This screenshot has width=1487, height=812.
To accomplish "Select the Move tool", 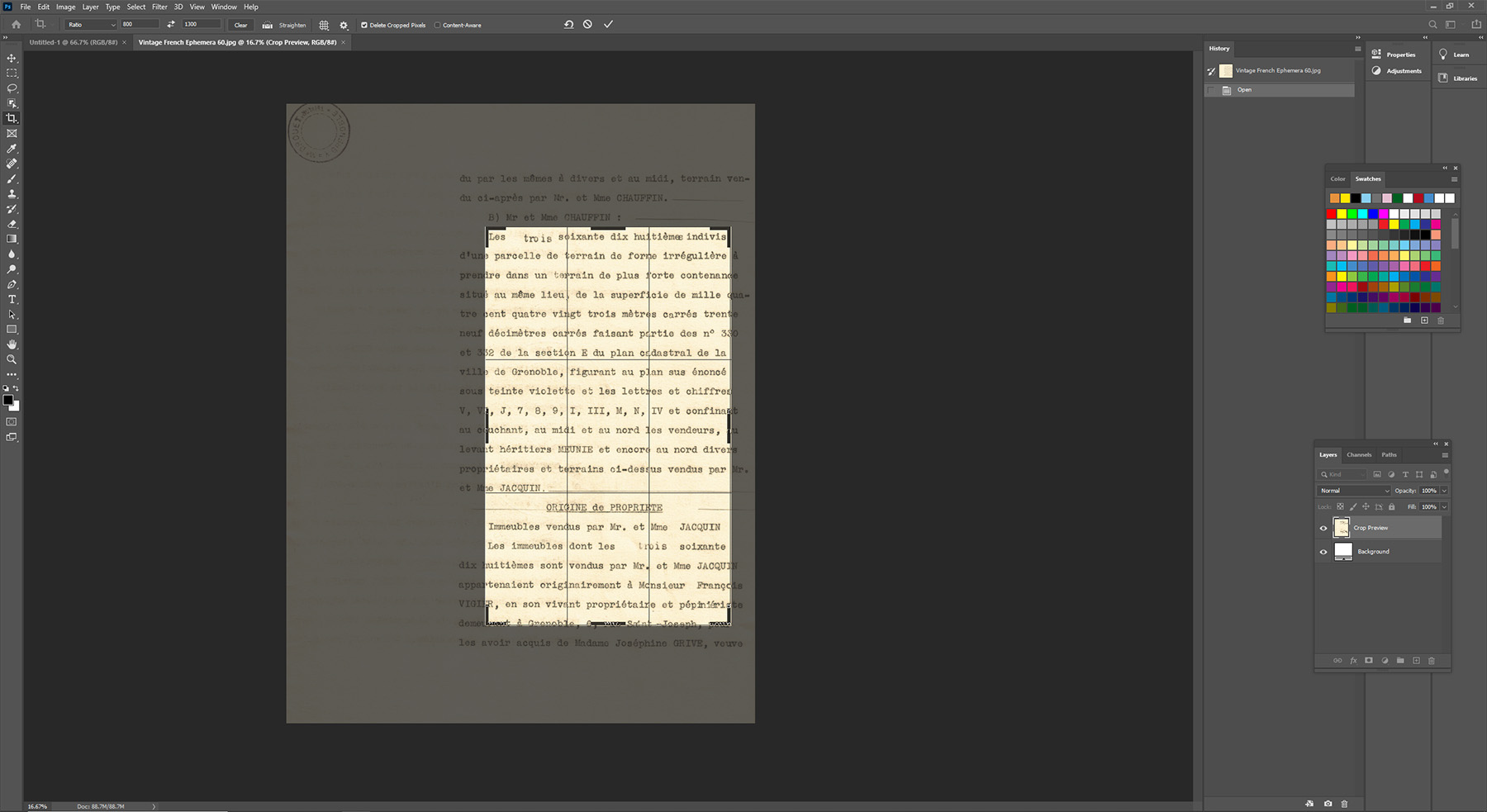I will coord(12,59).
